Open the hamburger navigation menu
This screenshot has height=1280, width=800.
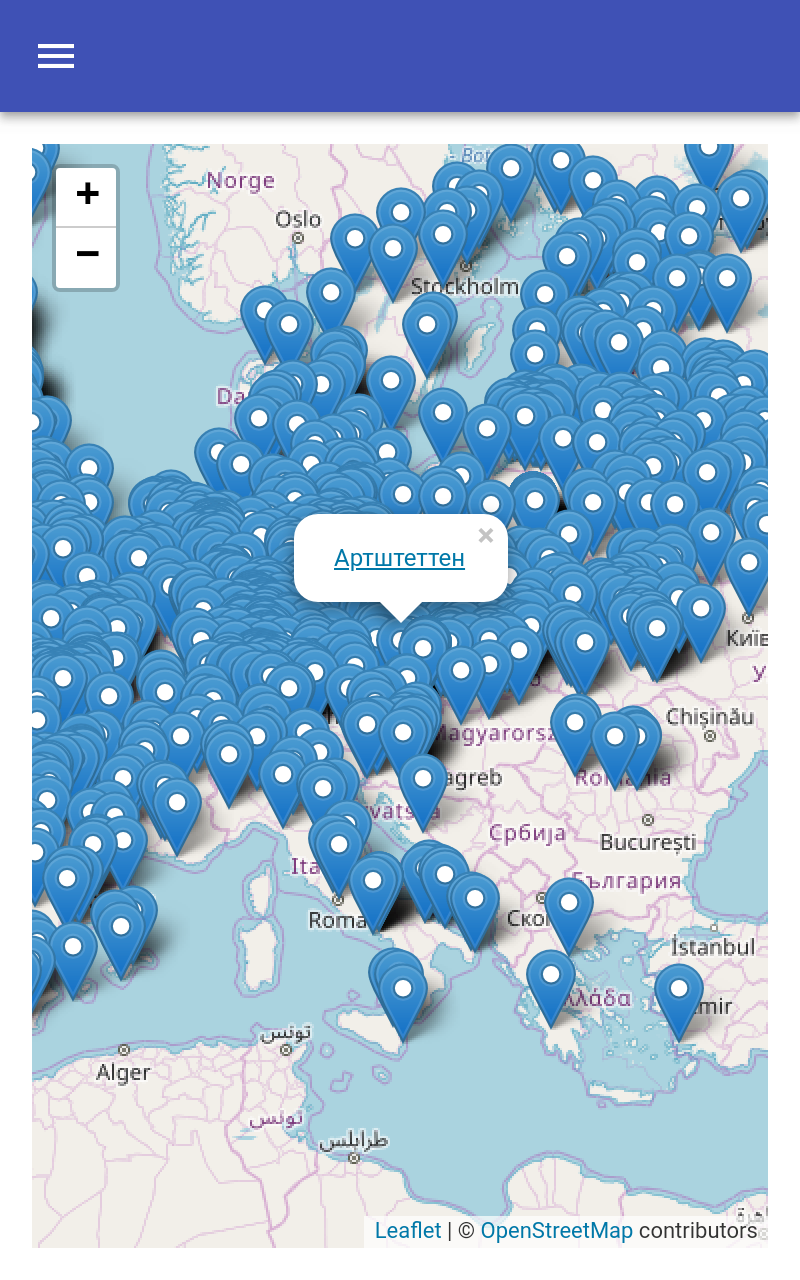pos(56,56)
